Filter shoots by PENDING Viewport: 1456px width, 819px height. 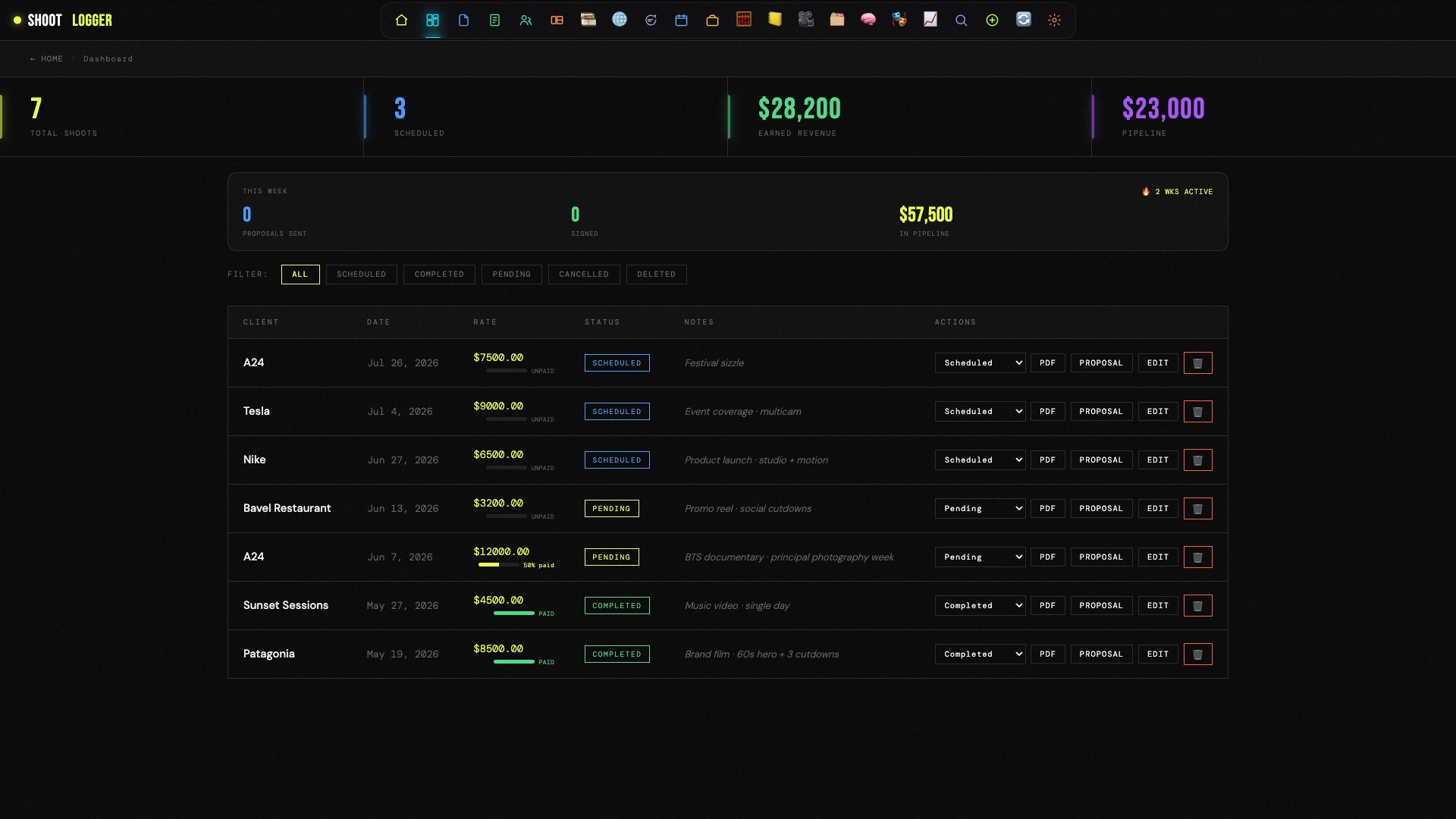512,275
